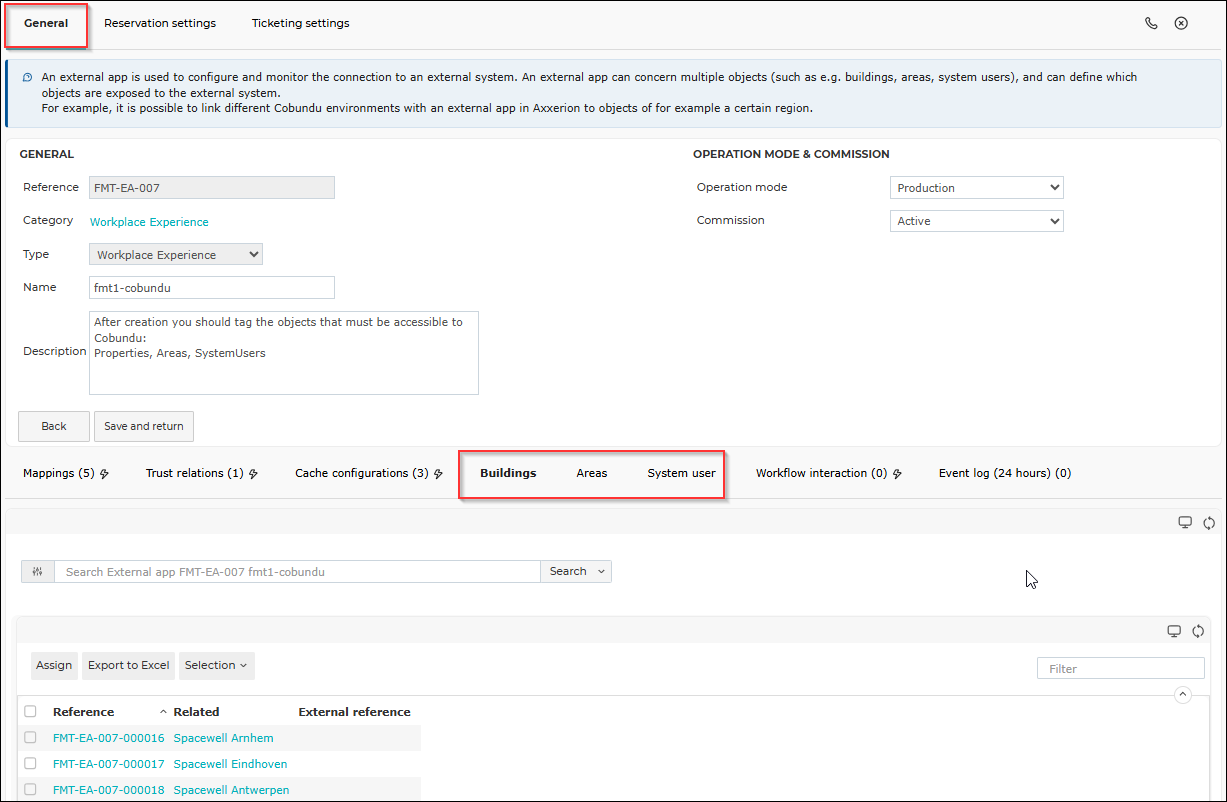Click Export to Excel
Viewport: 1227px width, 802px height.
tap(128, 666)
